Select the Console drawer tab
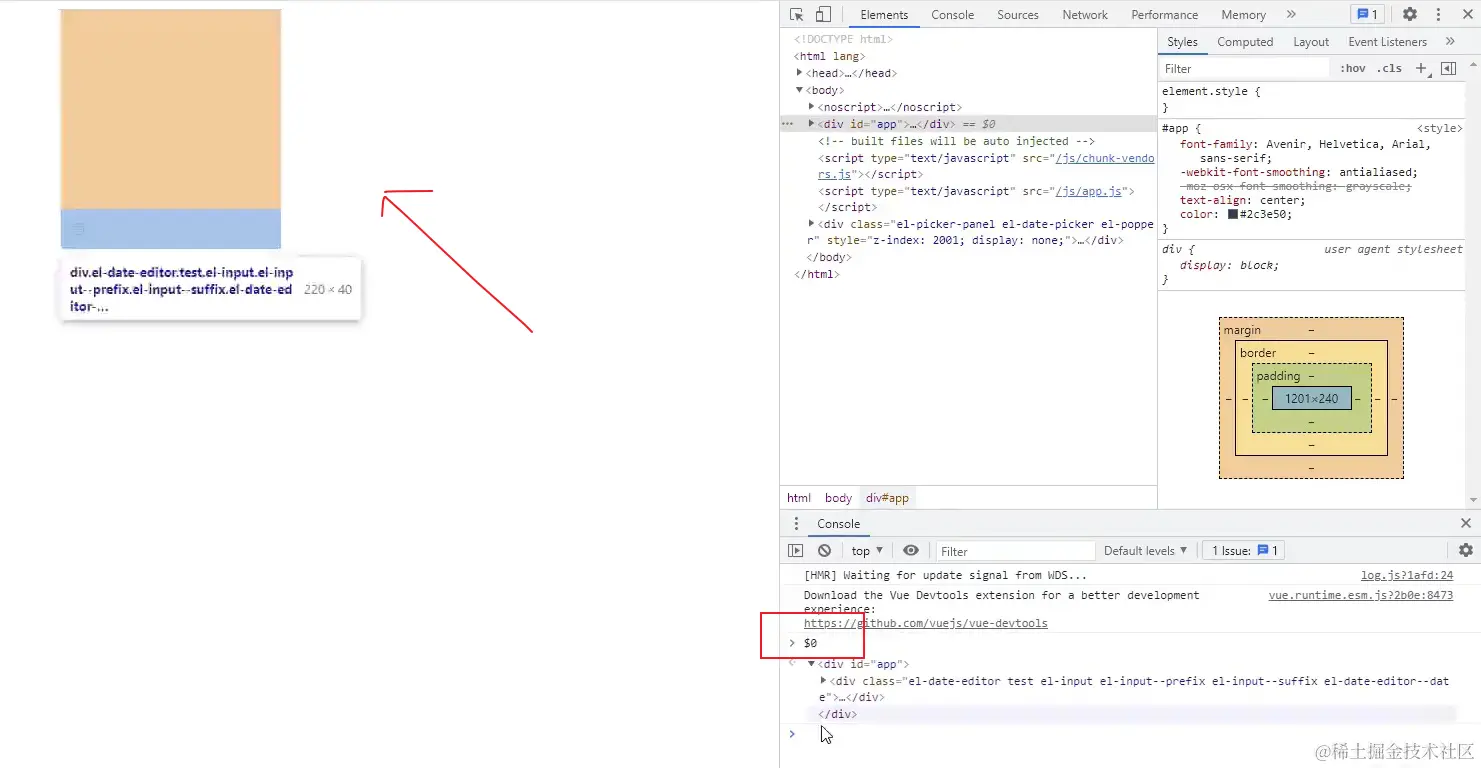Image resolution: width=1481 pixels, height=768 pixels. (838, 524)
